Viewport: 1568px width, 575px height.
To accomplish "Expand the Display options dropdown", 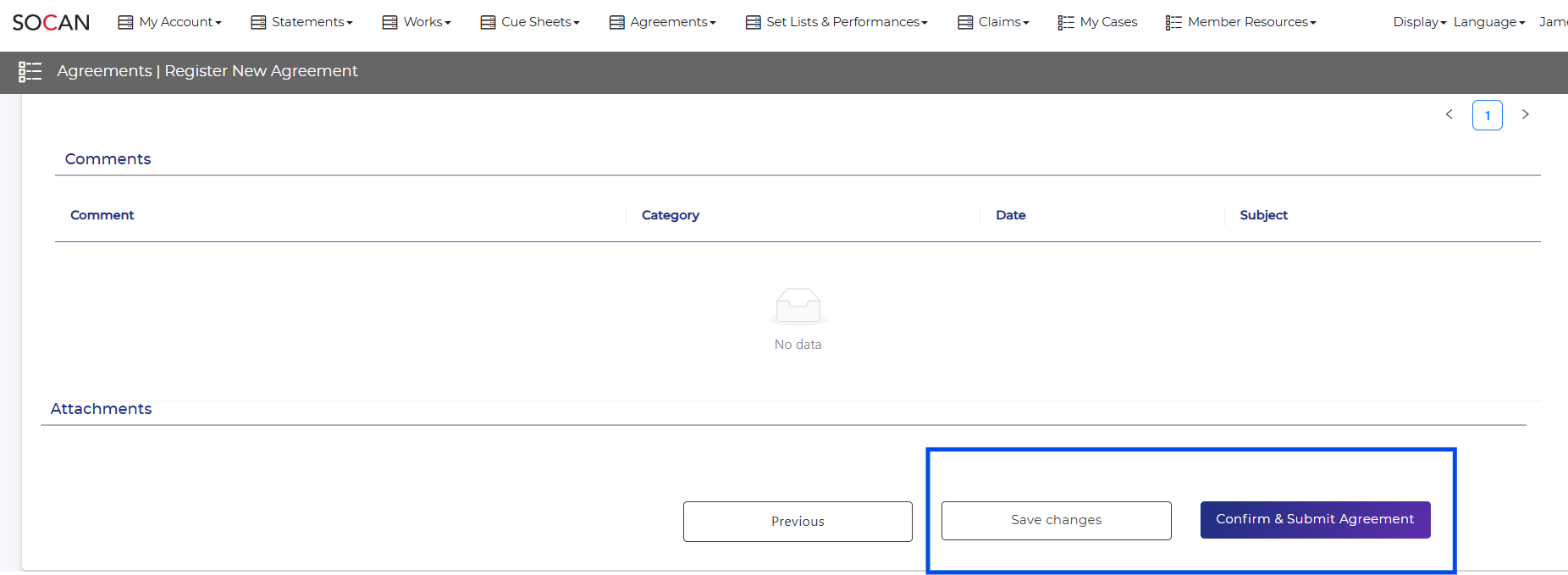I will click(x=1419, y=22).
